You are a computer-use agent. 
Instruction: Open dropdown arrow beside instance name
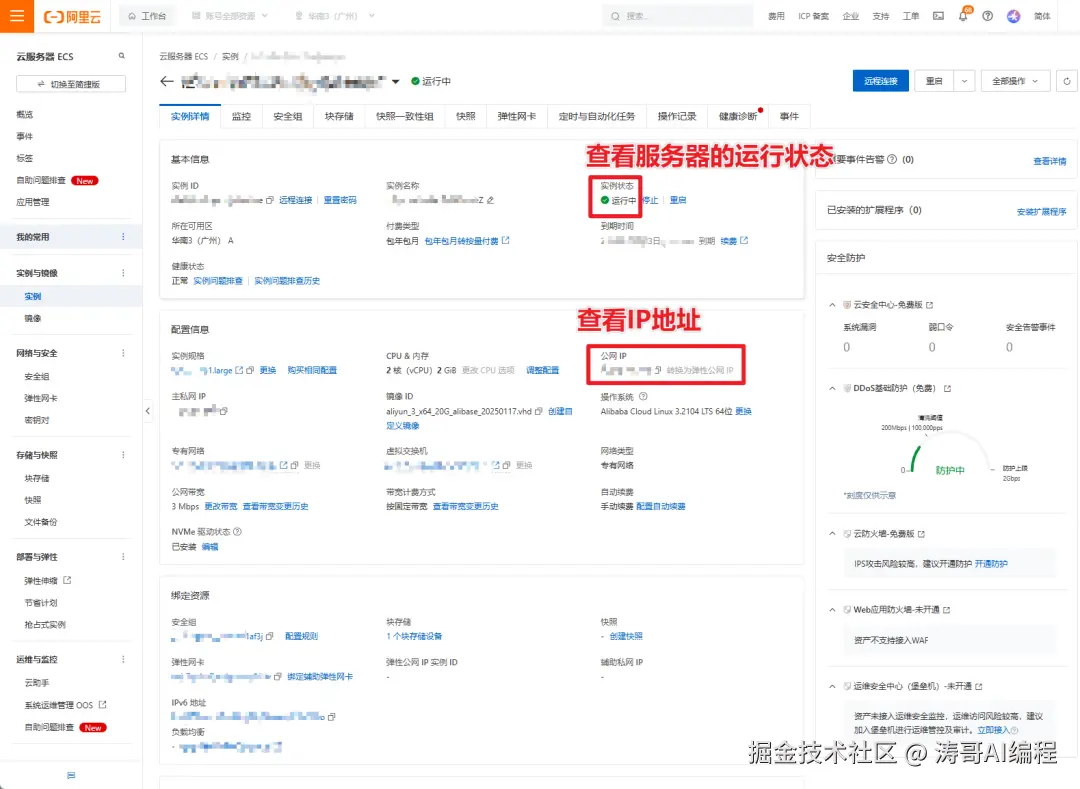(x=396, y=82)
